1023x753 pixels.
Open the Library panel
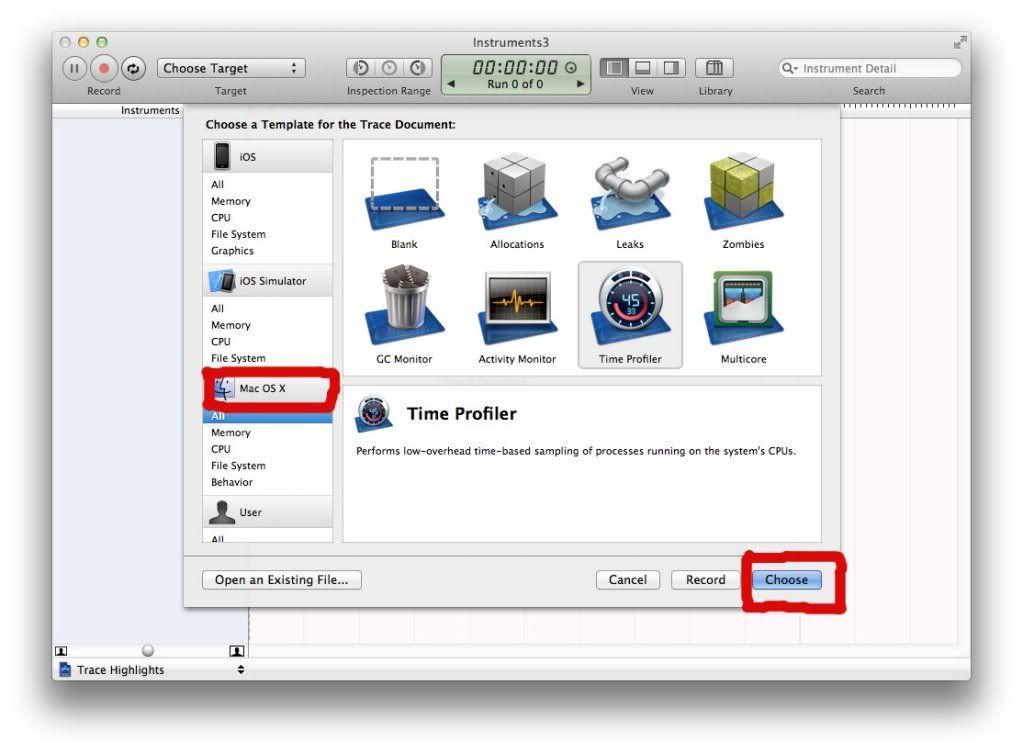tap(714, 68)
